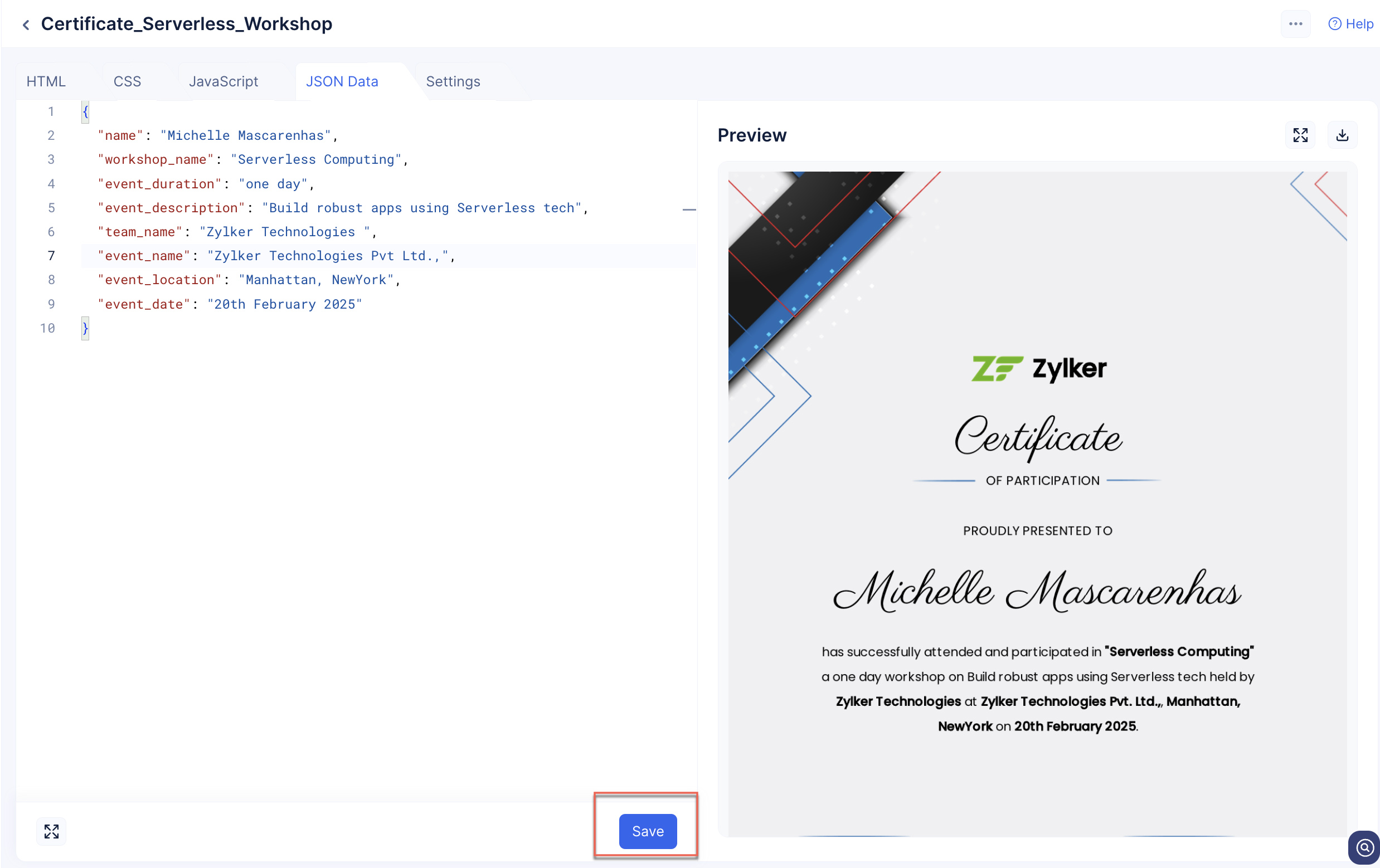Click the Zylker logo in the preview
The width and height of the screenshot is (1380, 868).
[1038, 368]
